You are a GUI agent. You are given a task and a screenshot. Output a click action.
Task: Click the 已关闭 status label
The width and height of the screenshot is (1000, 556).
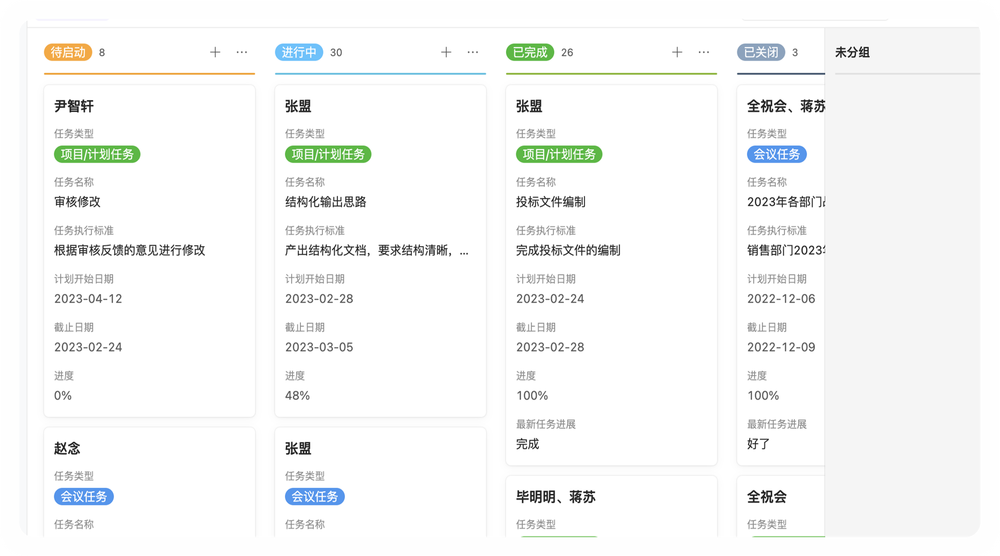tap(760, 52)
